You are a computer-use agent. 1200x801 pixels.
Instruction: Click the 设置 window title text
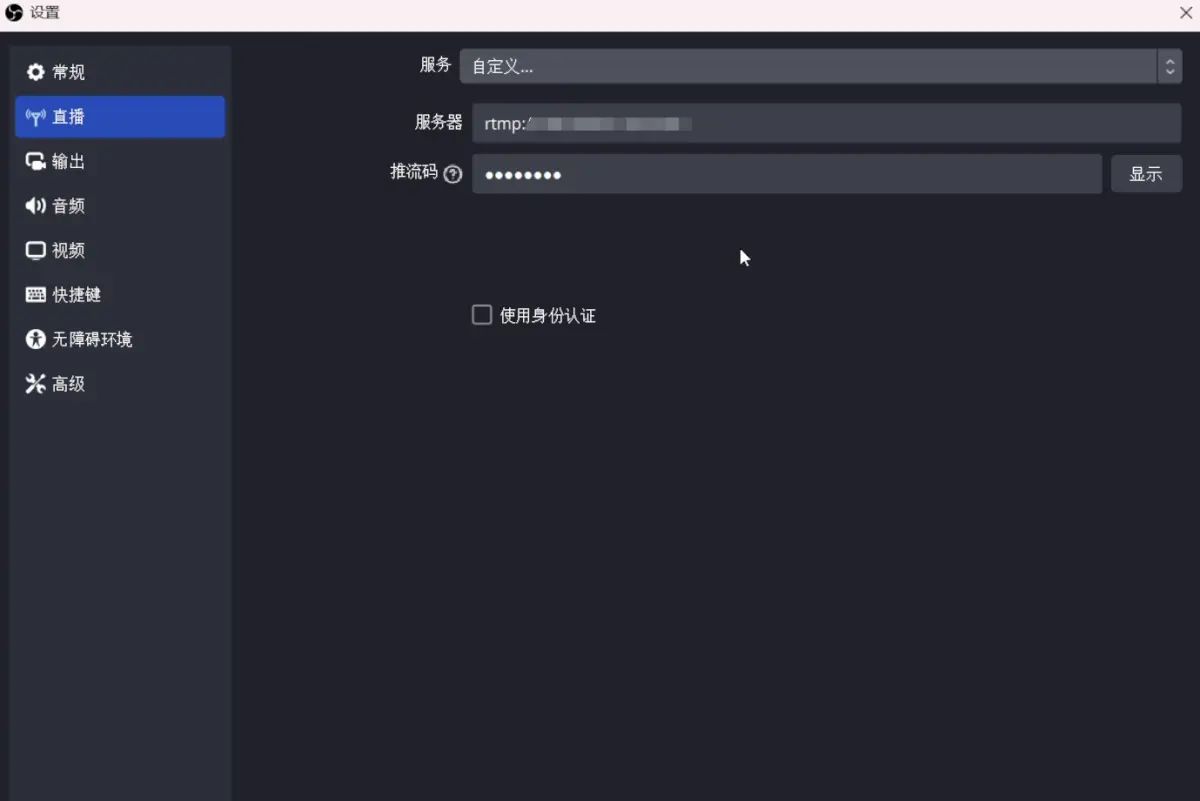pyautogui.click(x=42, y=12)
